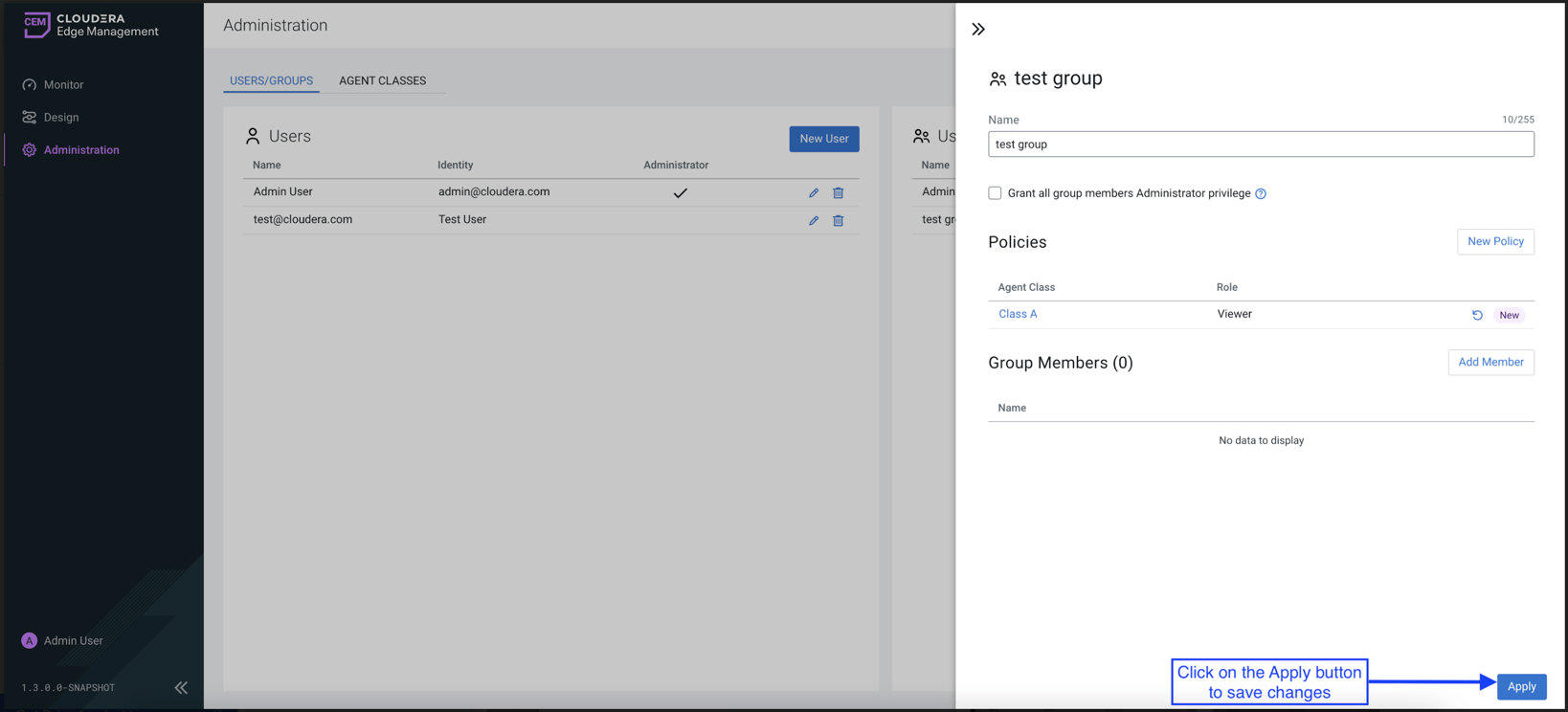Collapse the left navigation sidebar
The width and height of the screenshot is (1568, 712).
[181, 687]
